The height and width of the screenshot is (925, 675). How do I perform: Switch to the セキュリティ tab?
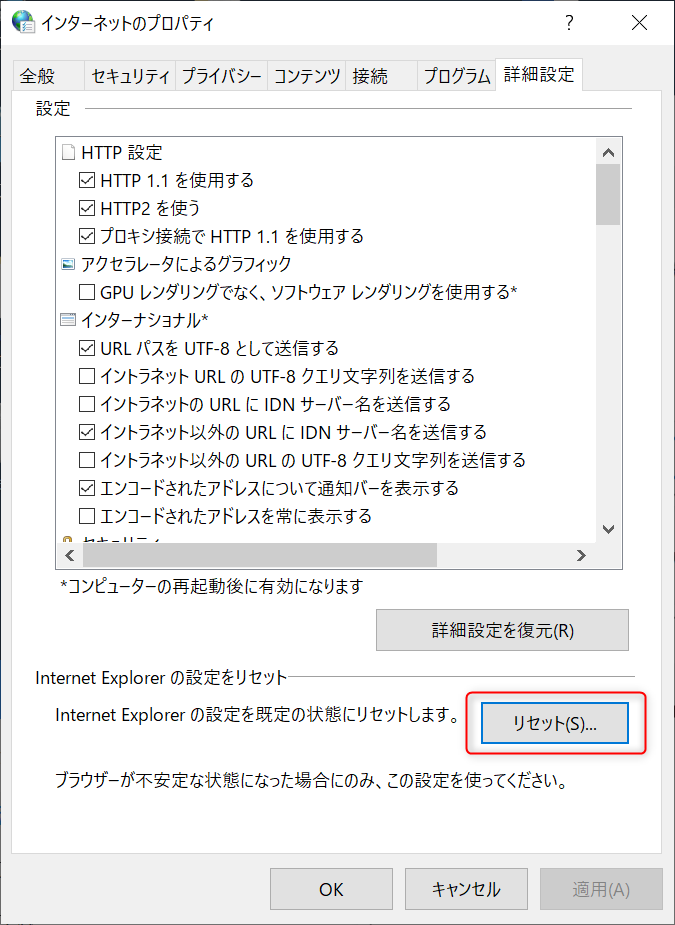pyautogui.click(x=130, y=76)
